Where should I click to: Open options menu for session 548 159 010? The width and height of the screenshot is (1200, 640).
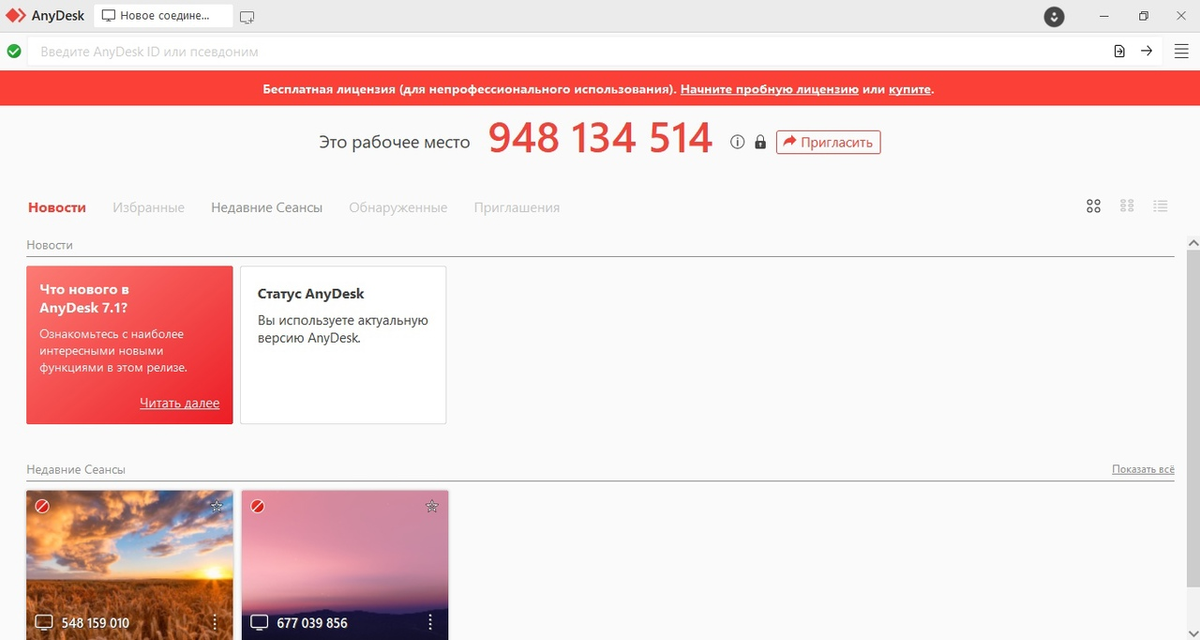pyautogui.click(x=215, y=622)
